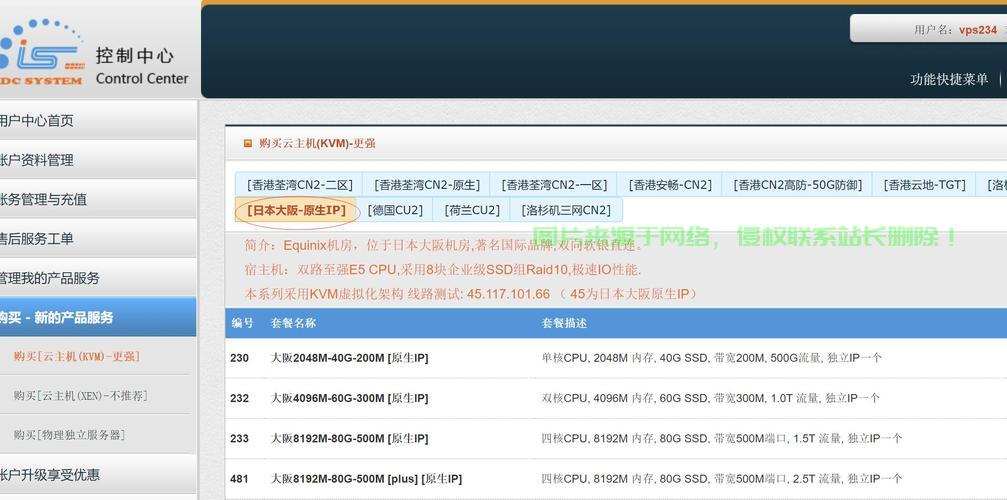Click plan 230 大阪2048M-40G-200M row
This screenshot has height=500, width=1007.
[349, 358]
